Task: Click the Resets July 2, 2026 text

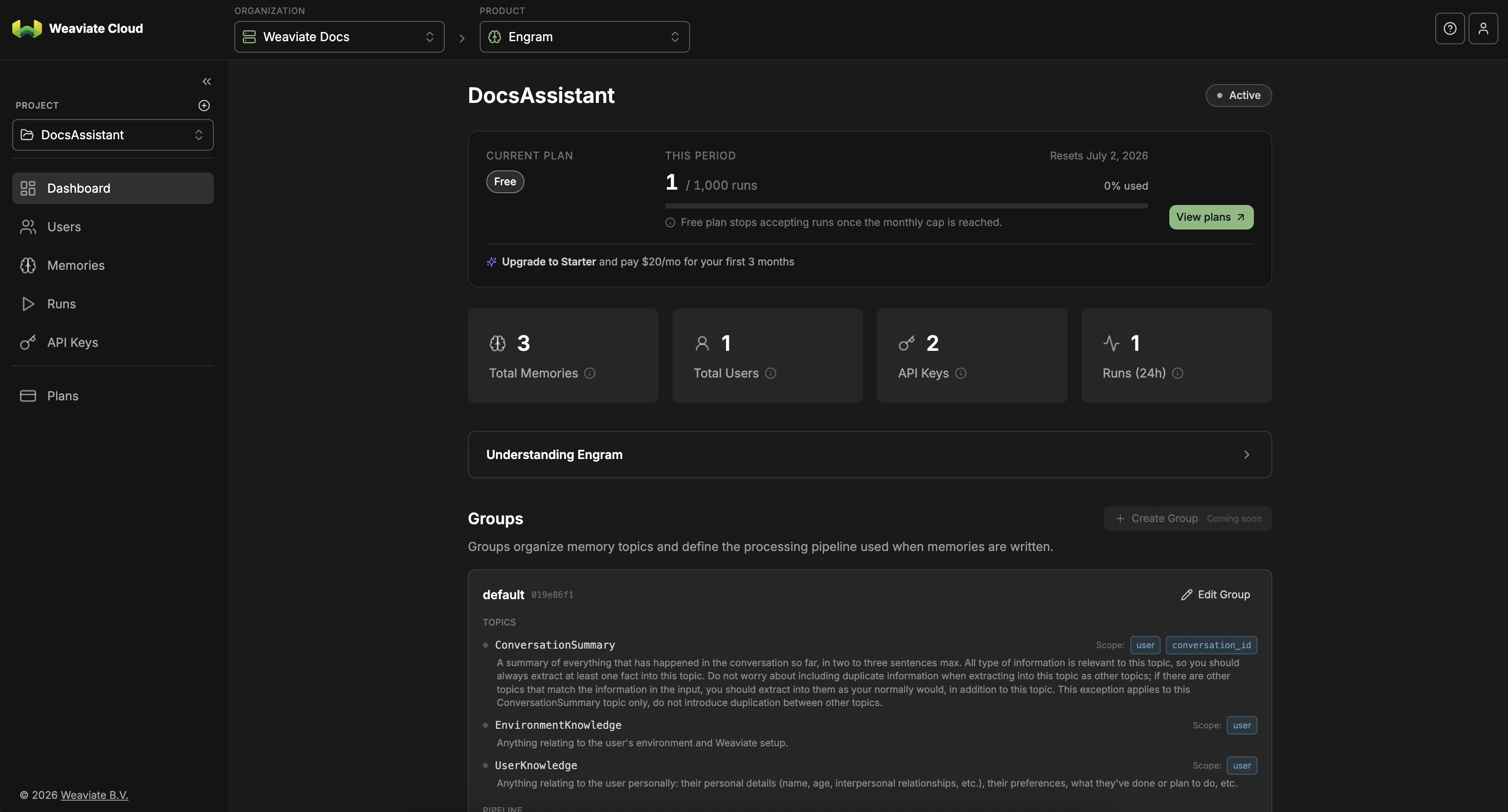Action: tap(1098, 155)
